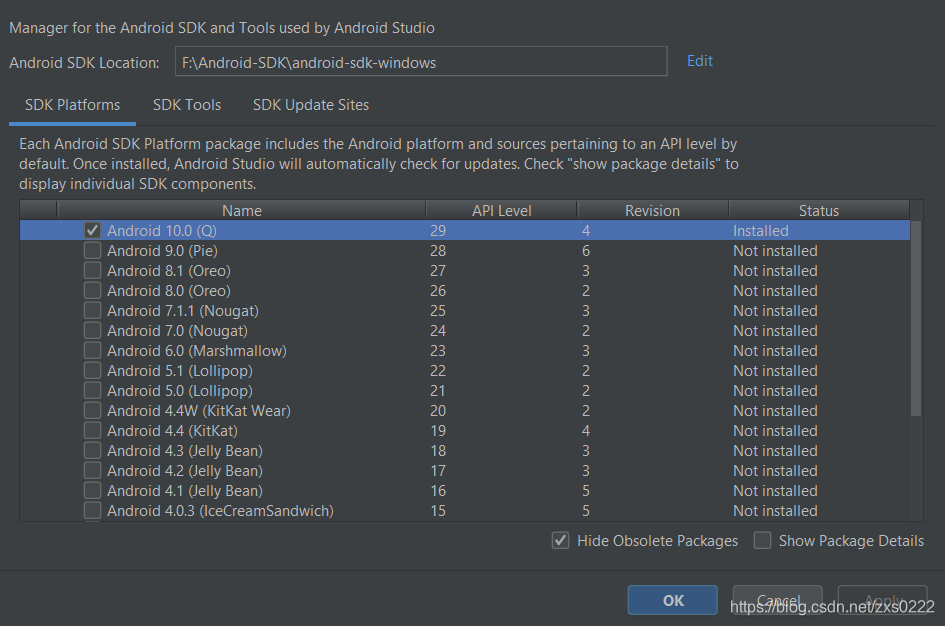
Task: Enable Show Package Details
Action: [762, 540]
